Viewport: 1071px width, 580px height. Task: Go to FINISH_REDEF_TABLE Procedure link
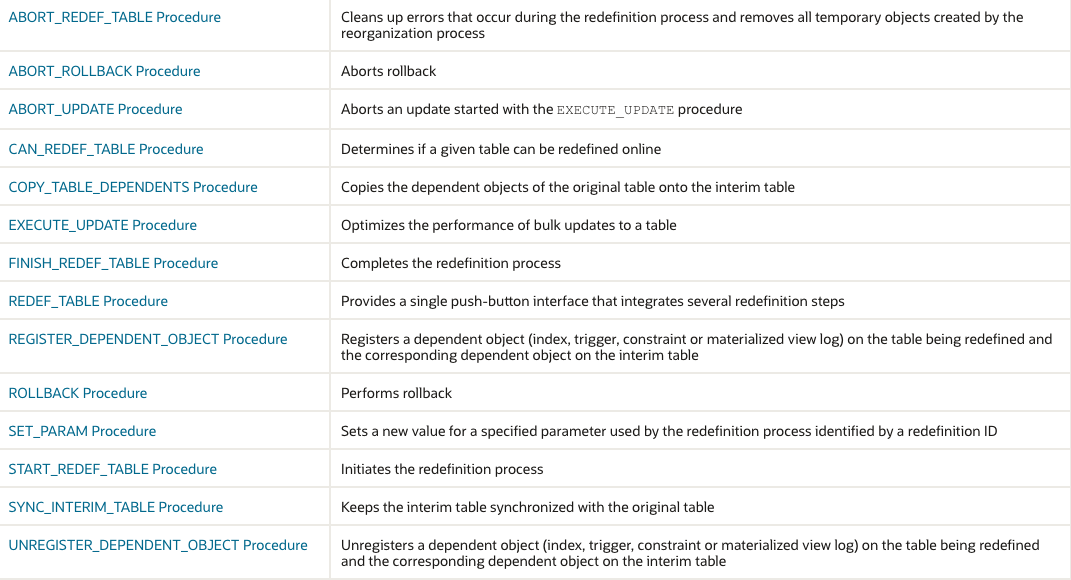tap(112, 263)
